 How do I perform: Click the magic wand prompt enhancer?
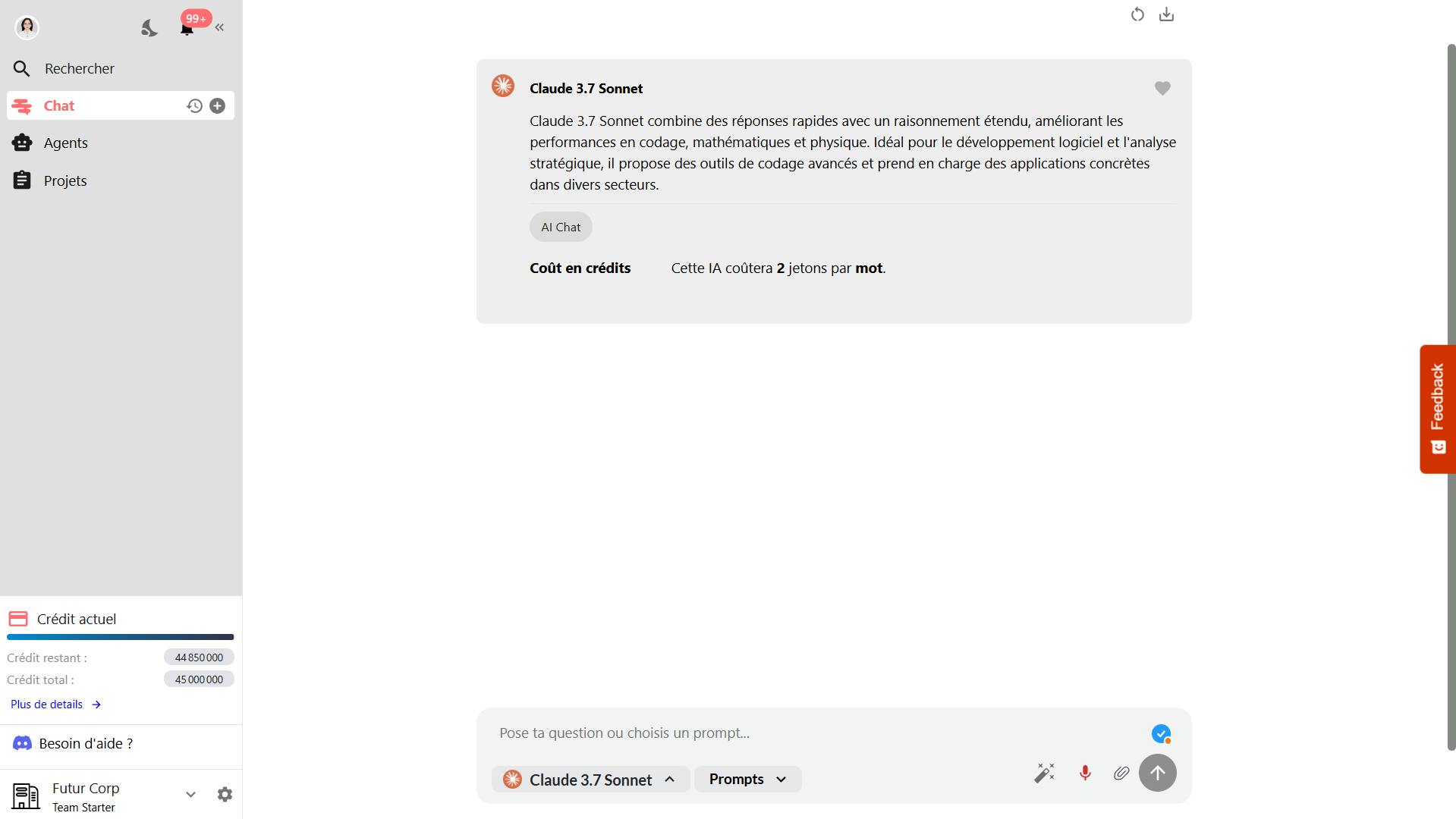(x=1045, y=773)
